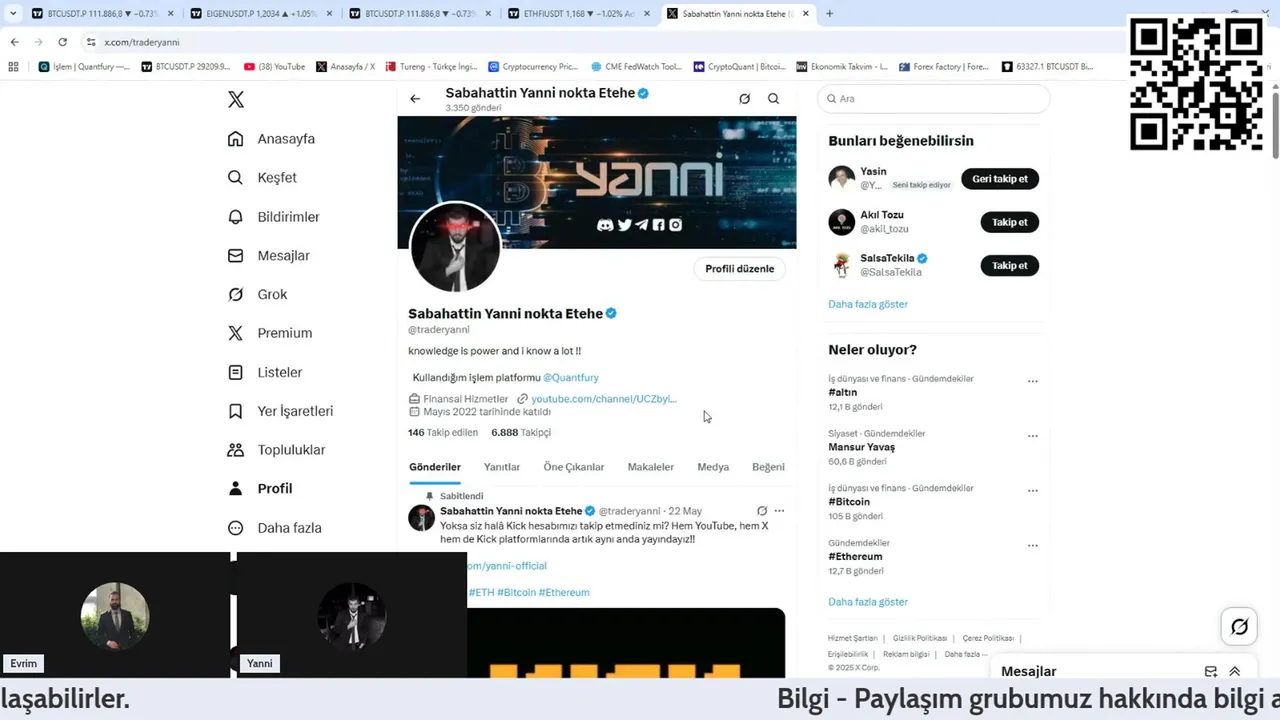Click the X logo in sidebar
This screenshot has width=1280, height=720.
tap(236, 99)
